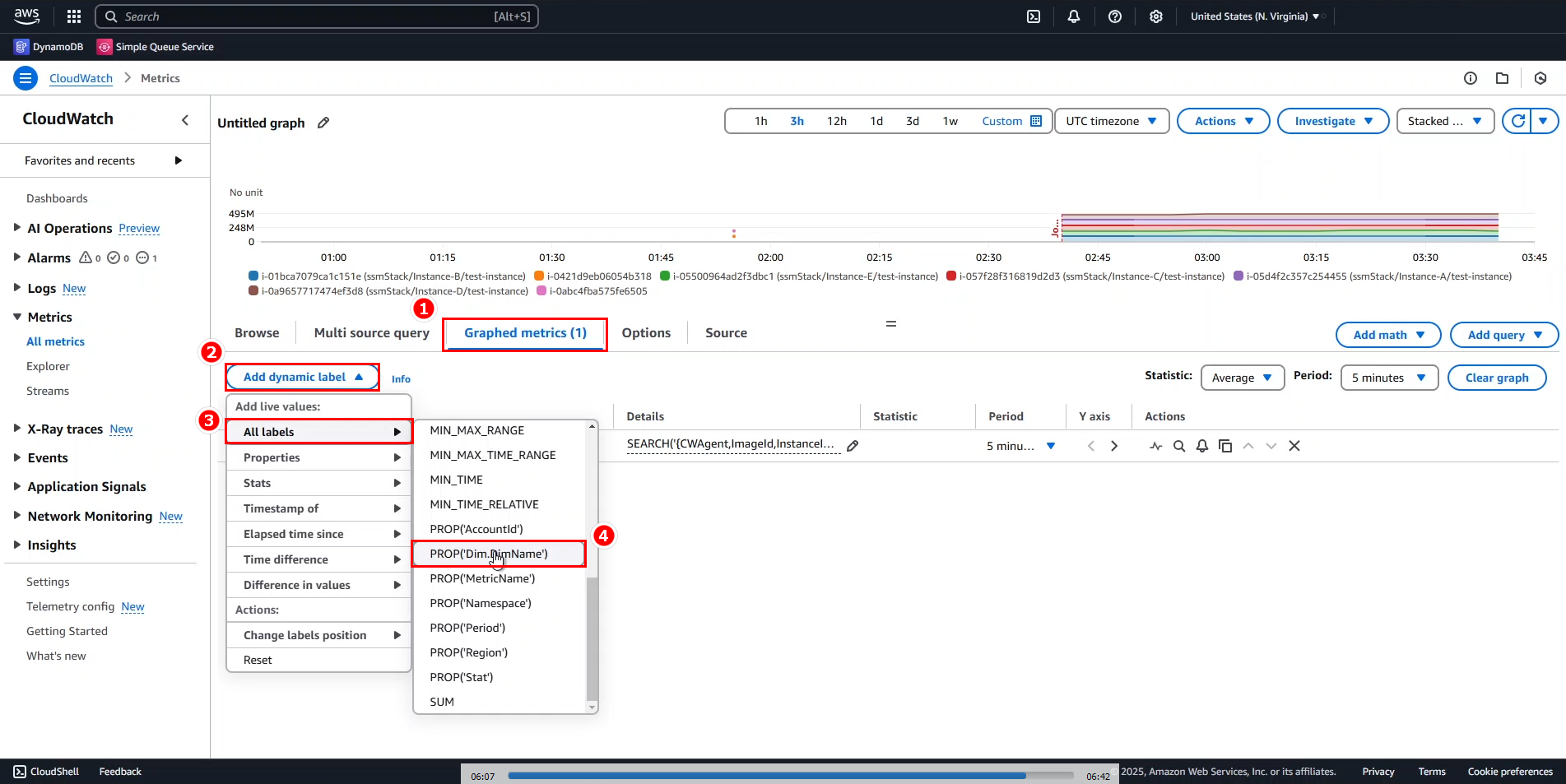Duplicate the metric with copy icon
Image resolution: width=1566 pixels, height=784 pixels.
[x=1225, y=446]
